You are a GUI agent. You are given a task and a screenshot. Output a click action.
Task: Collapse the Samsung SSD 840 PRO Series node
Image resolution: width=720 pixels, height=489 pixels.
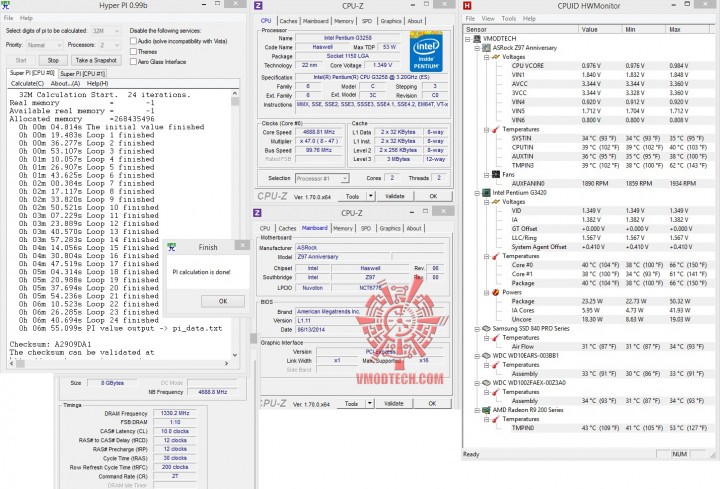(477, 328)
